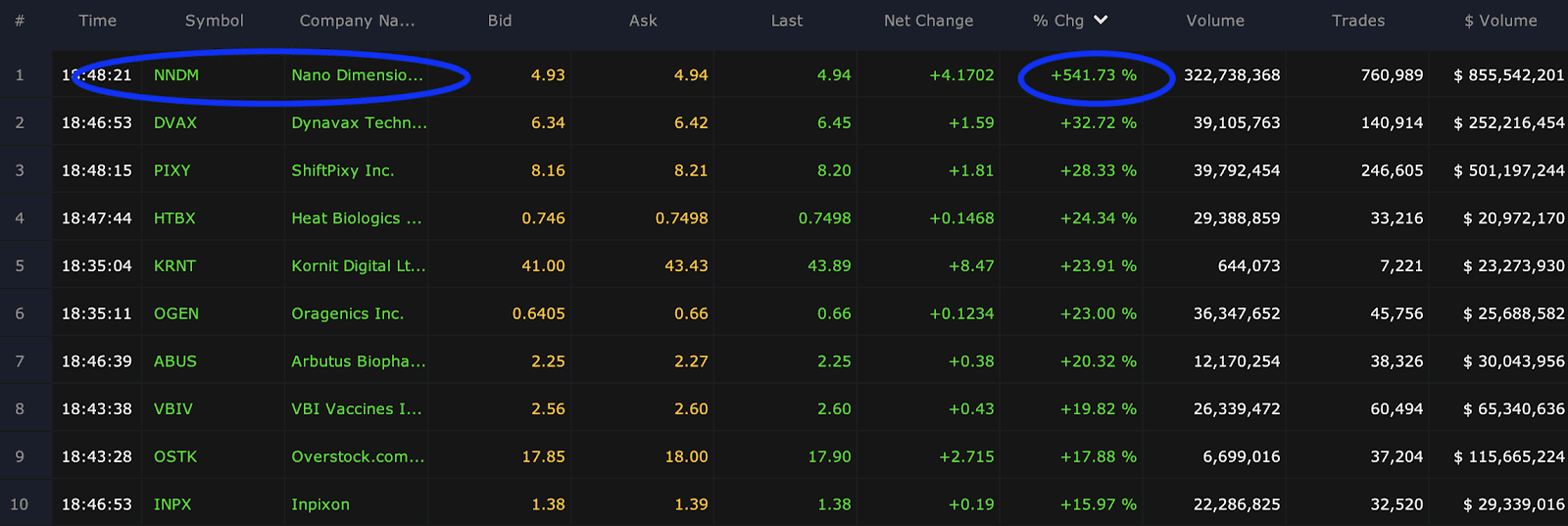This screenshot has height=526, width=1568.
Task: Sort by the Symbol column header
Action: point(214,21)
